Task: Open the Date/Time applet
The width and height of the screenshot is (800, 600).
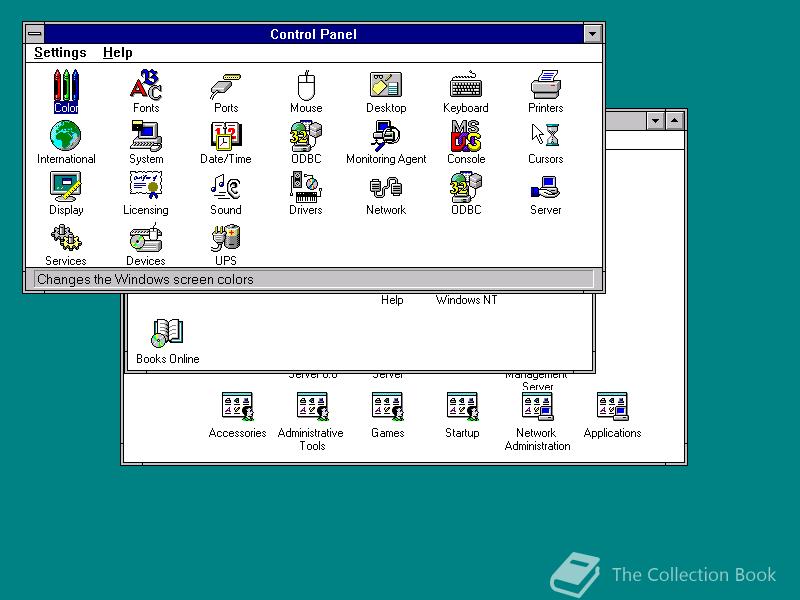Action: pyautogui.click(x=226, y=142)
